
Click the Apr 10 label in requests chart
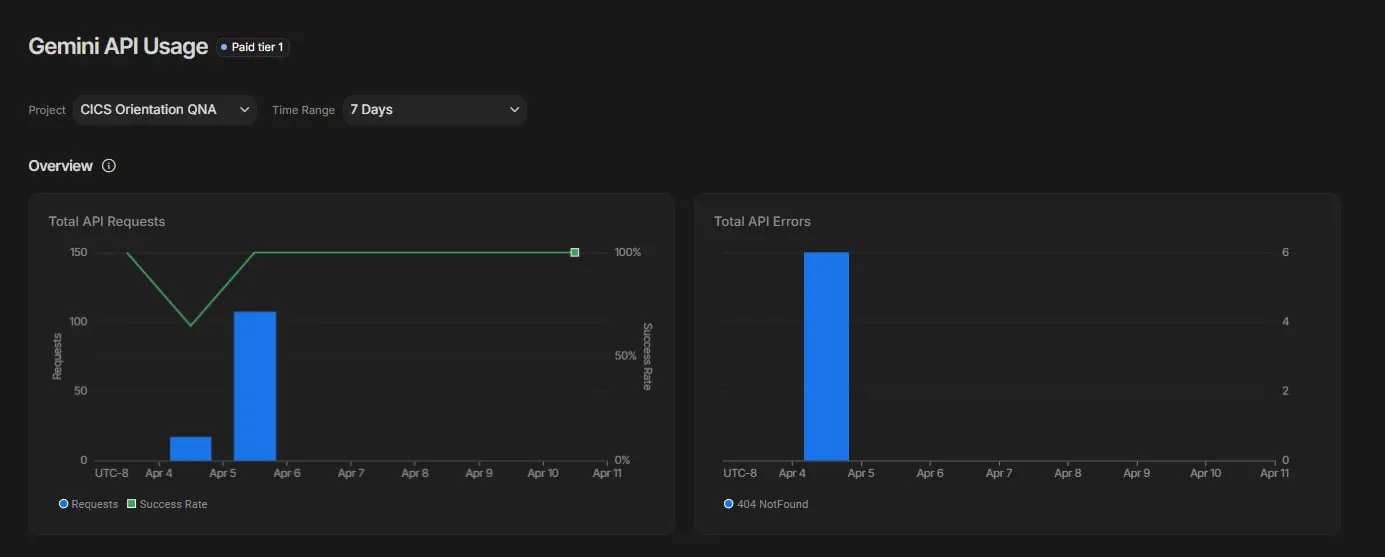point(543,473)
